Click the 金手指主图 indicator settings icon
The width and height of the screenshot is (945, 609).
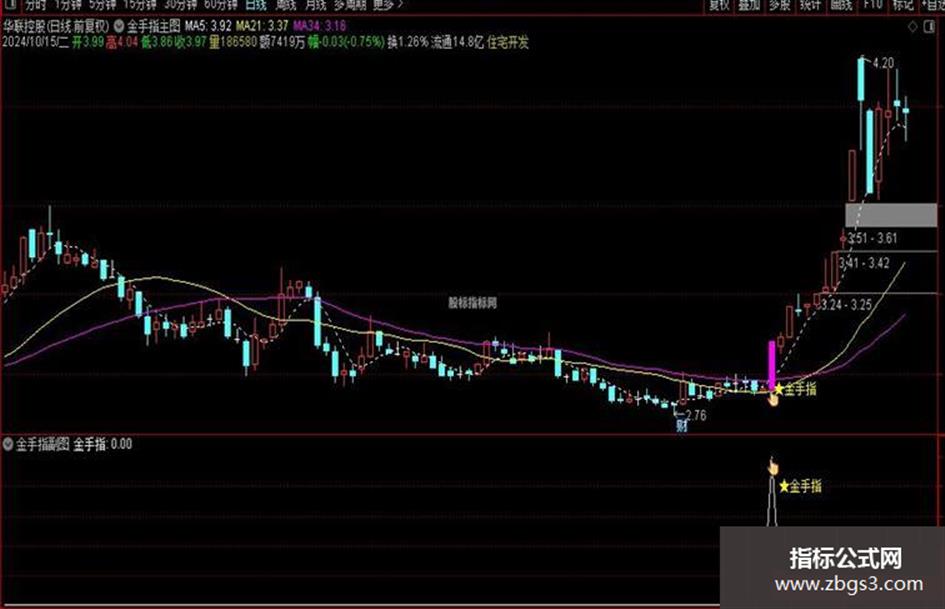coord(119,26)
